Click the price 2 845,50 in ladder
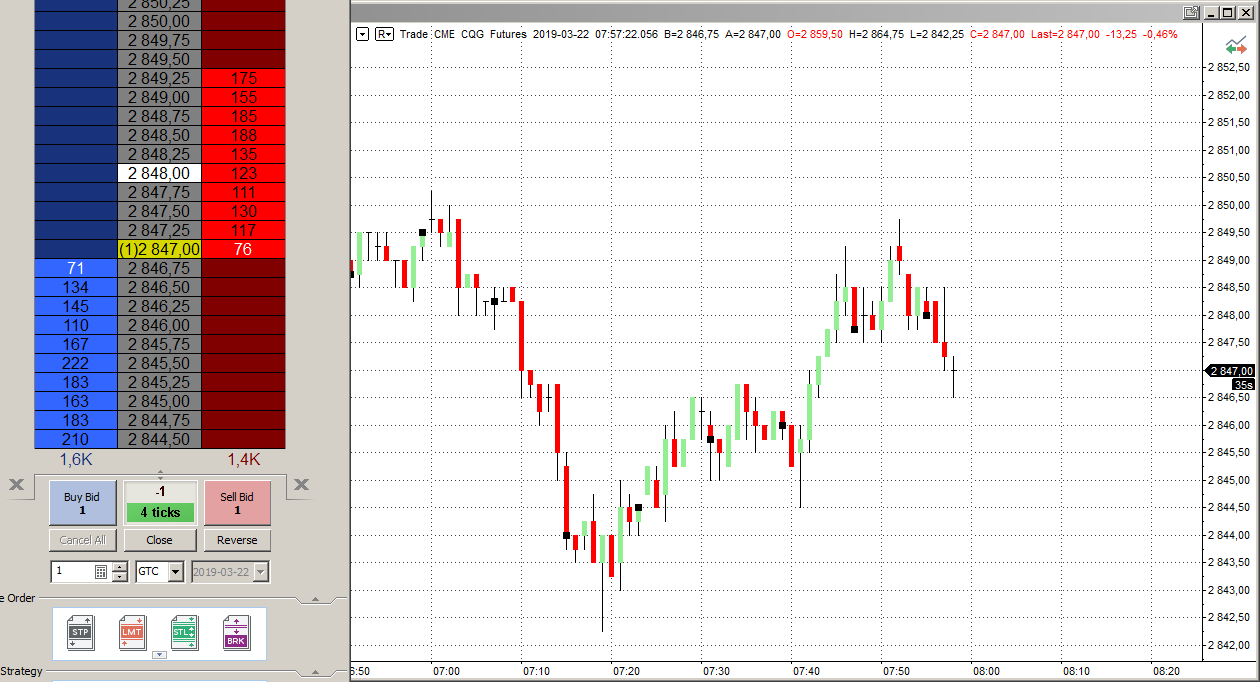The width and height of the screenshot is (1260, 682). coord(159,363)
